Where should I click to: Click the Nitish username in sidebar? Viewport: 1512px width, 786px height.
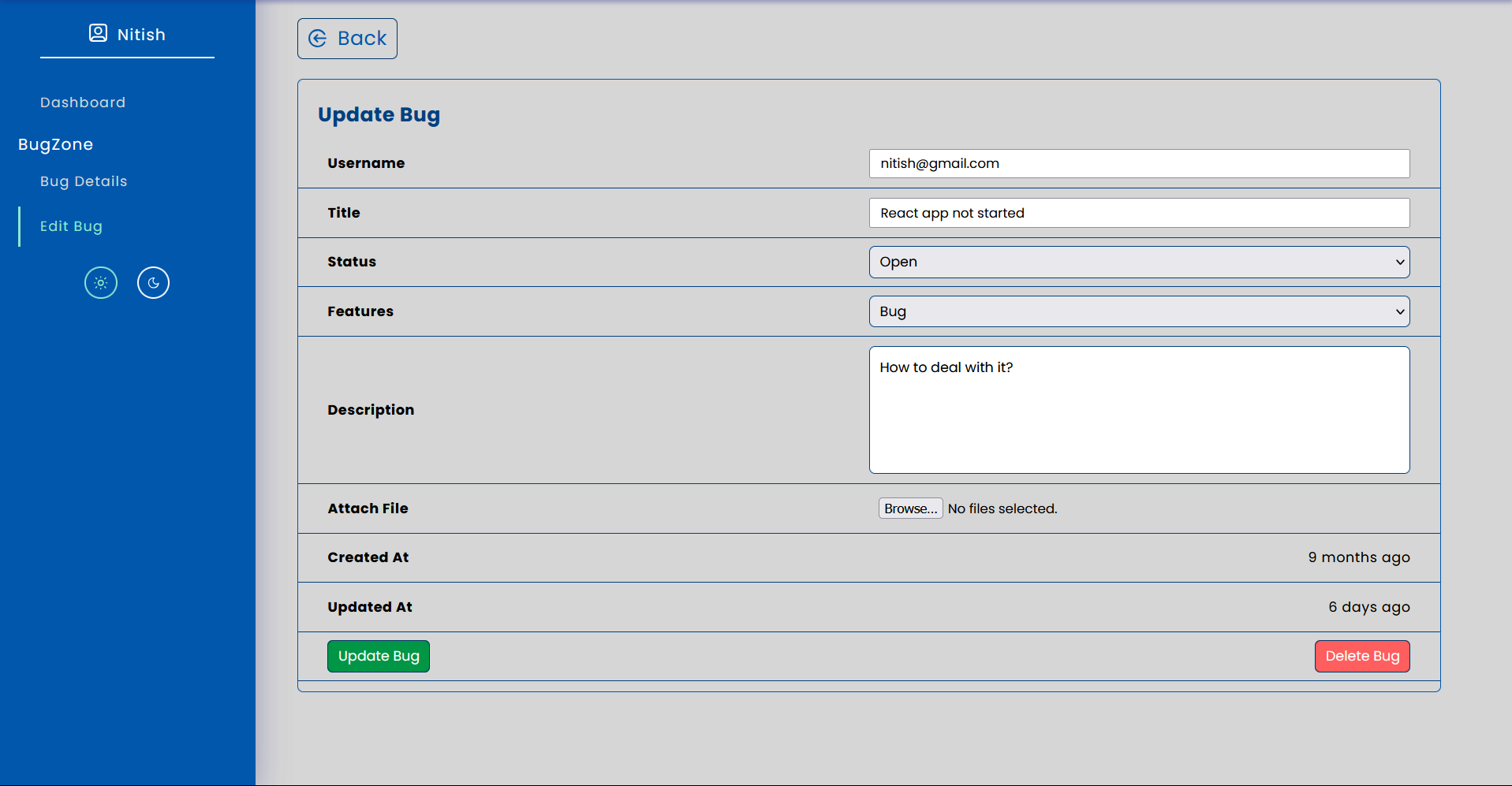pos(141,35)
